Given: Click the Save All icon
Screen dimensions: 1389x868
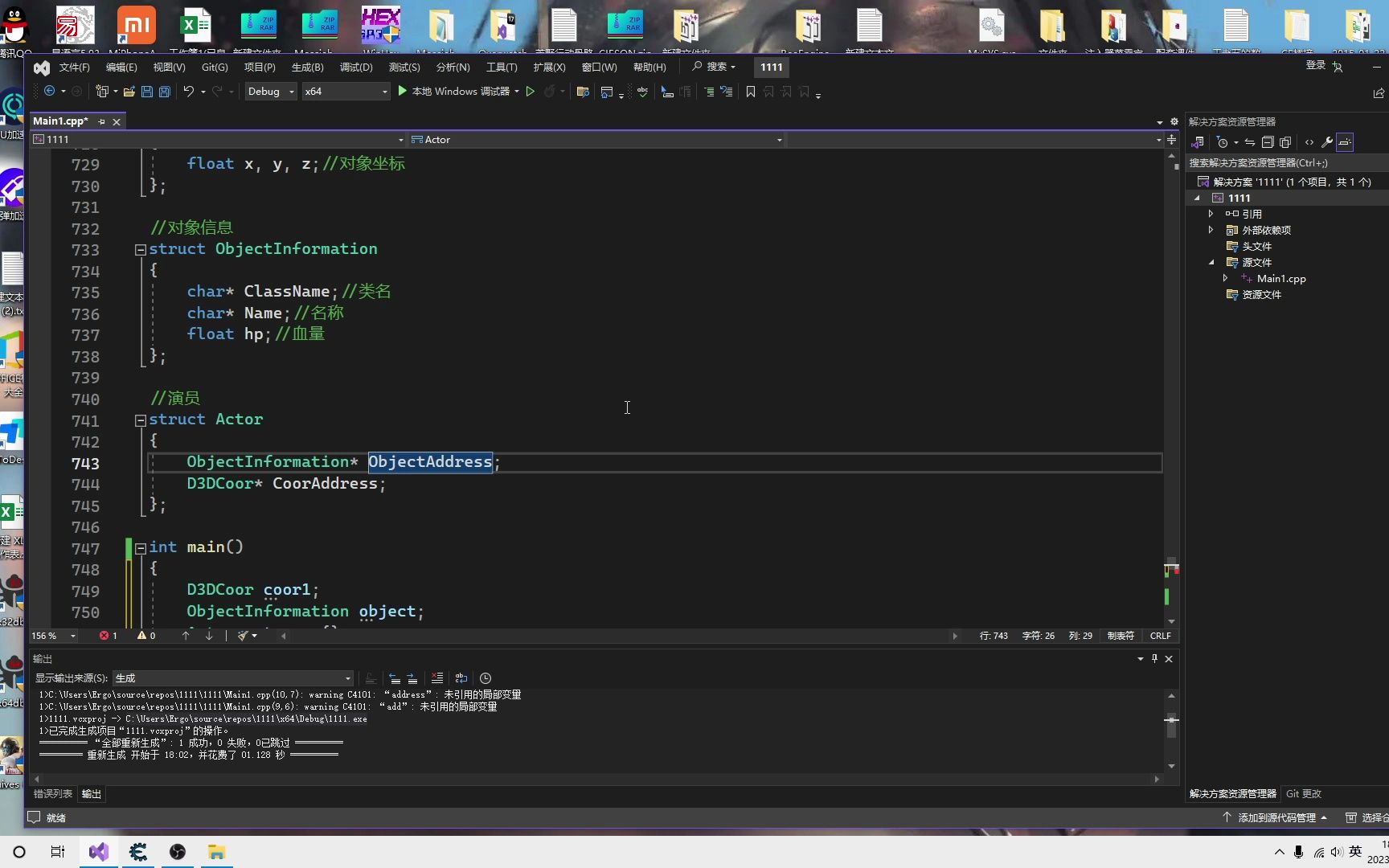Looking at the screenshot, I should click(x=165, y=92).
